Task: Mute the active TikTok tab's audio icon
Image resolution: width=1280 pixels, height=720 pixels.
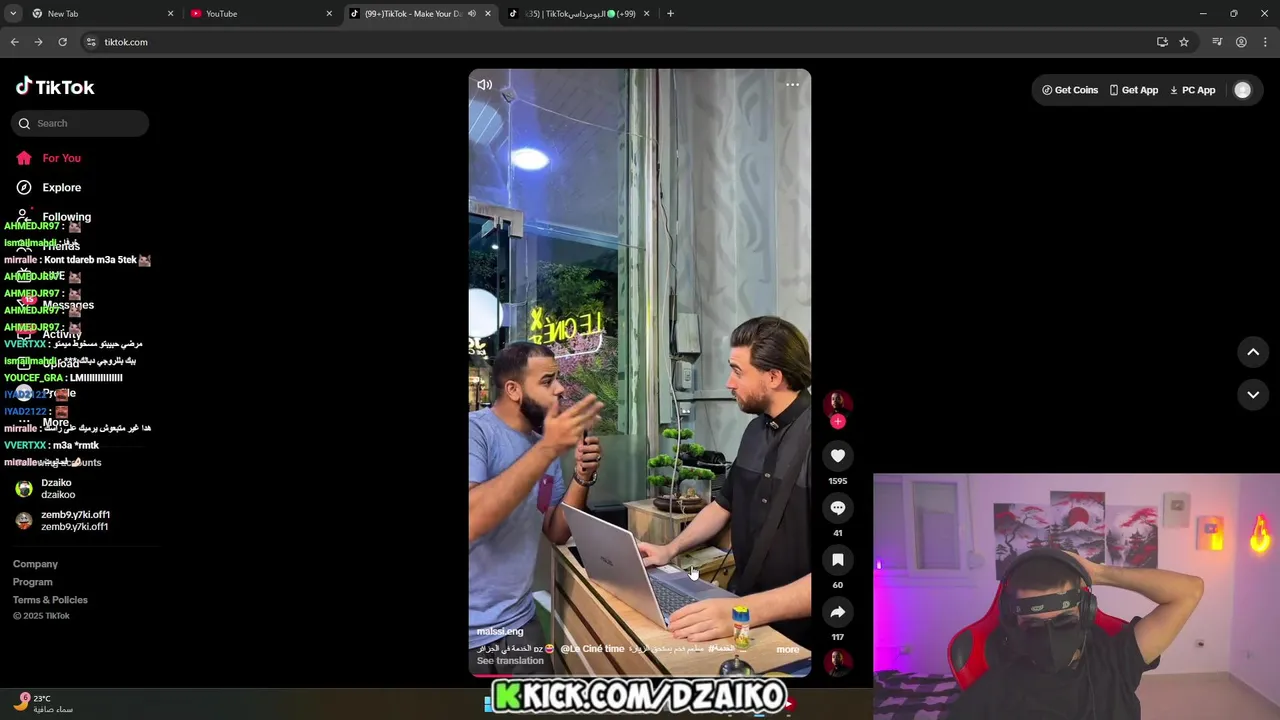Action: [472, 13]
